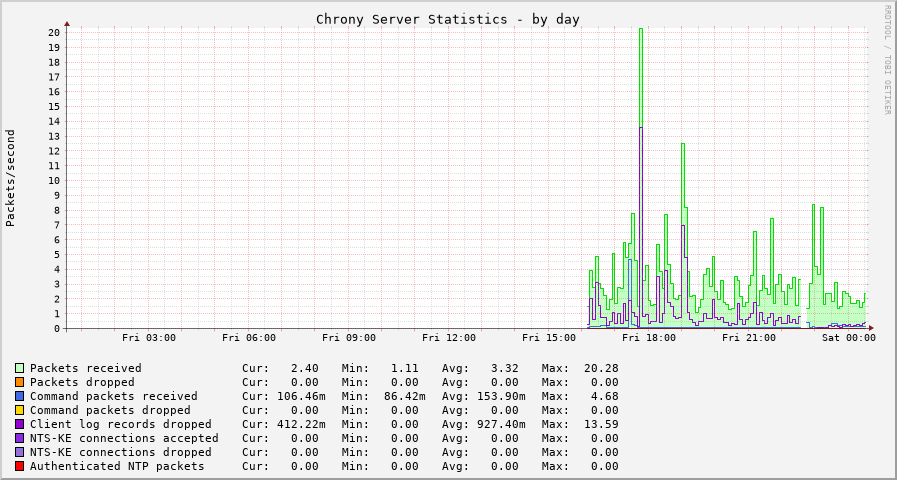Click the Command packets received Avg value 153.90m
Screen dimensions: 897x480
(501, 396)
